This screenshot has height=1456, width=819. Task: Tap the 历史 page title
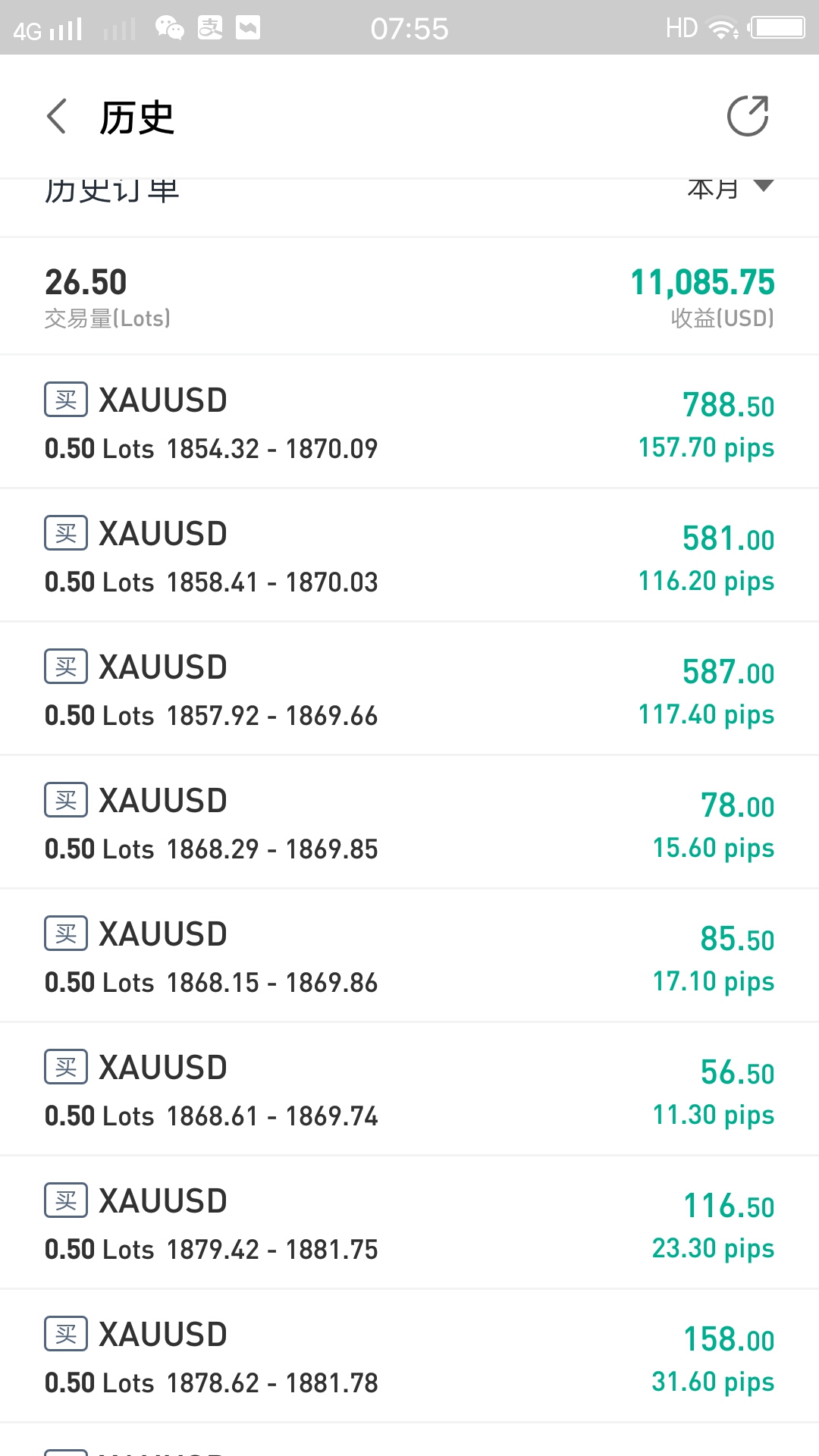pyautogui.click(x=137, y=118)
